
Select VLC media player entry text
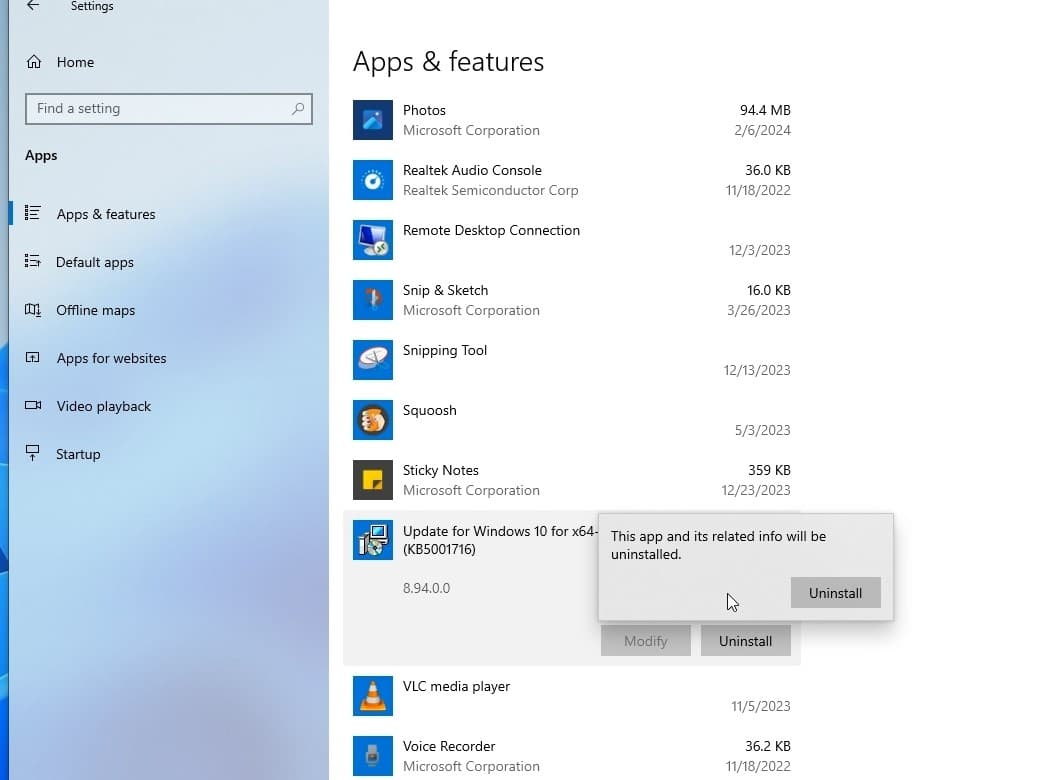[x=456, y=686]
